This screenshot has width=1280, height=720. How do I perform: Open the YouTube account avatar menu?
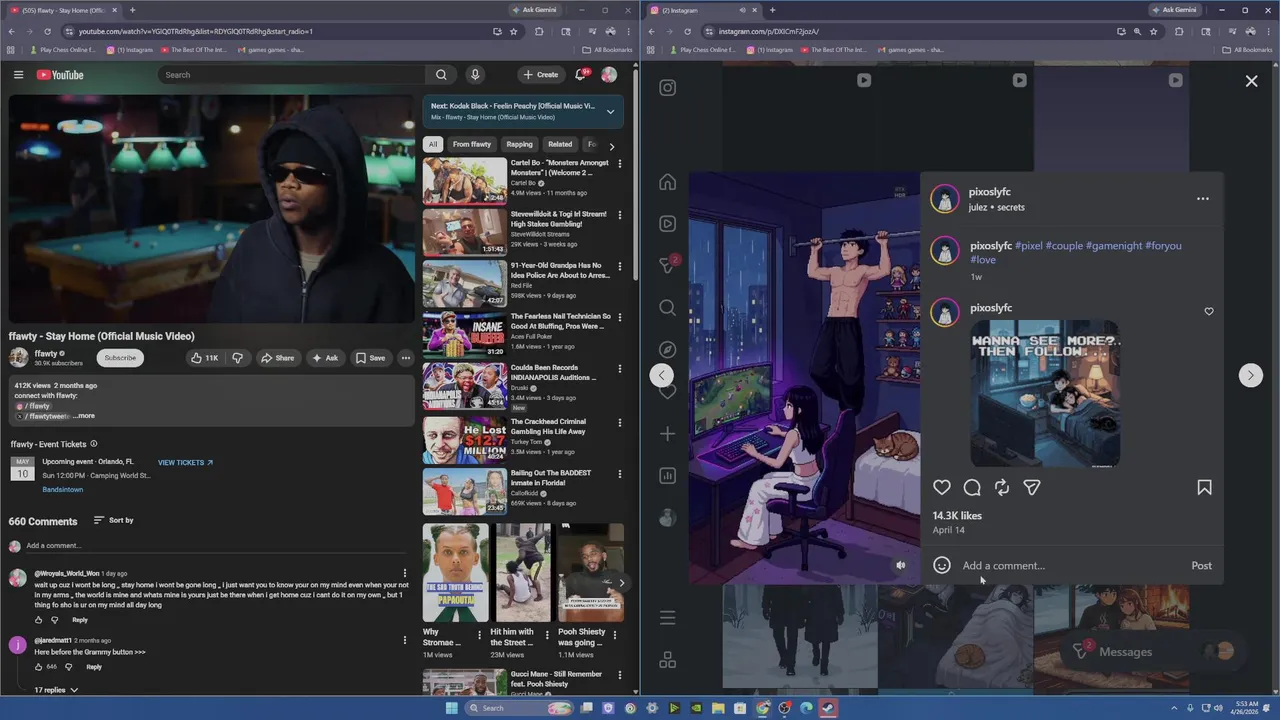pyautogui.click(x=609, y=75)
